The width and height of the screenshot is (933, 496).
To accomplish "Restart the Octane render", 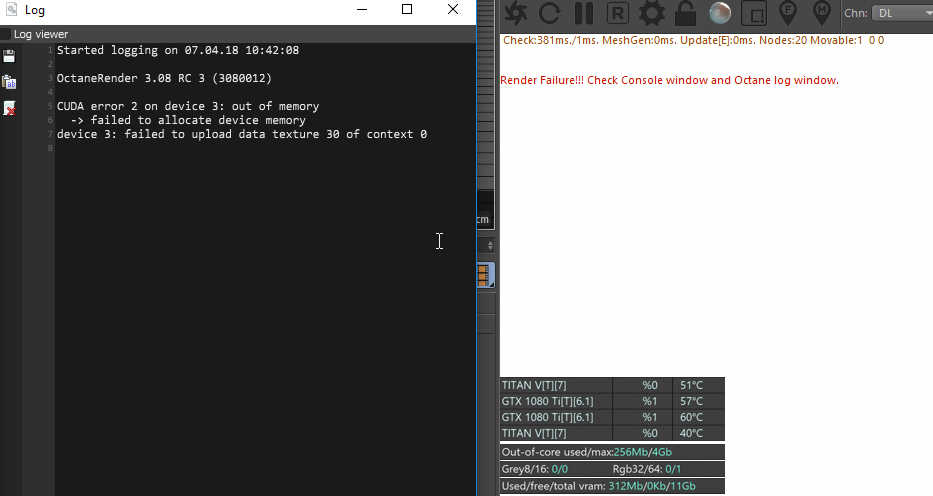I will tap(549, 13).
